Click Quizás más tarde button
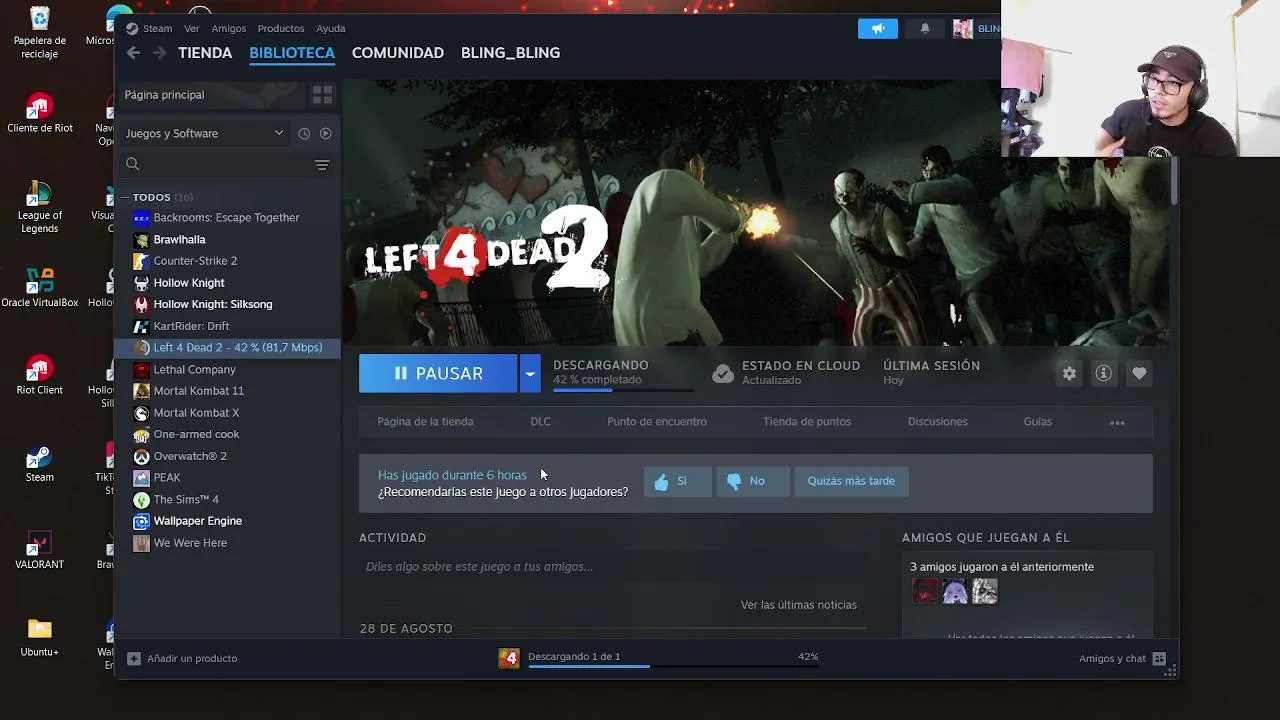The height and width of the screenshot is (720, 1280). [851, 481]
